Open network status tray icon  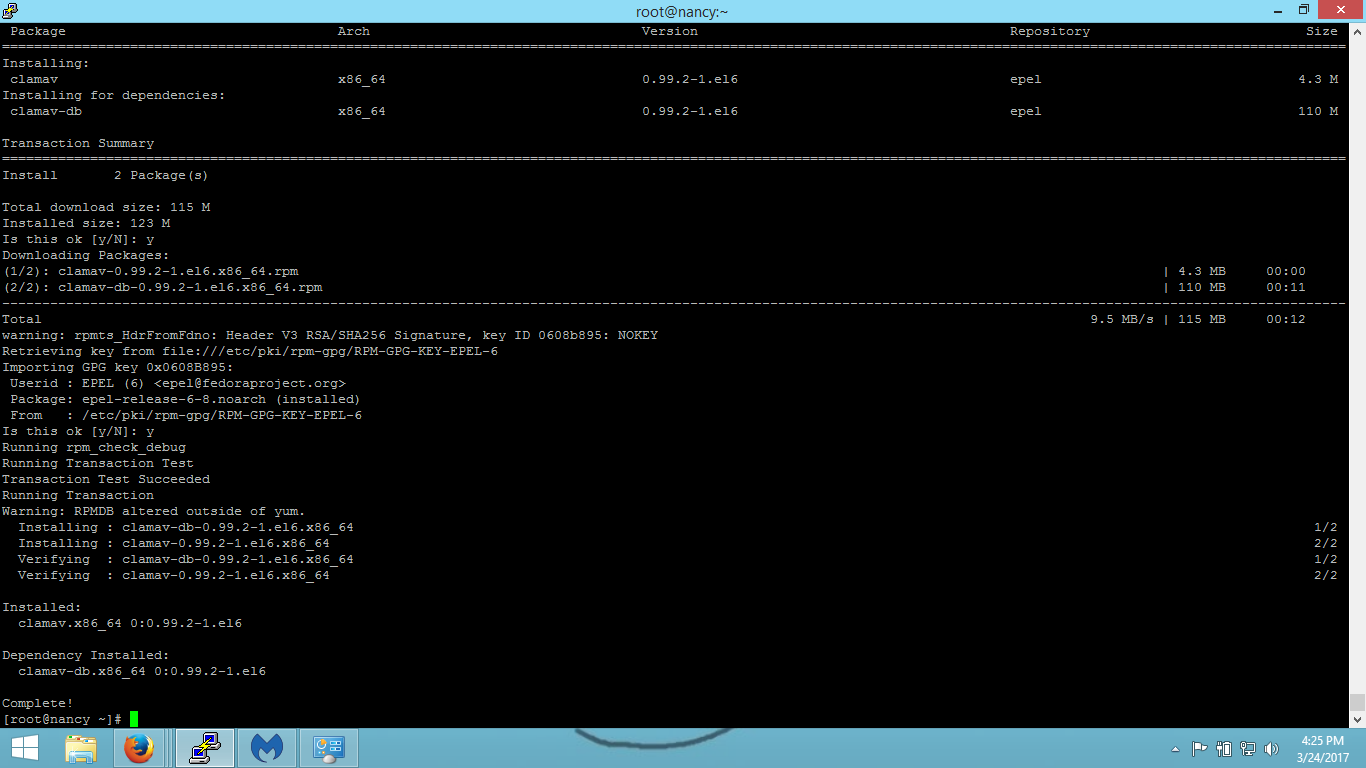(1249, 748)
